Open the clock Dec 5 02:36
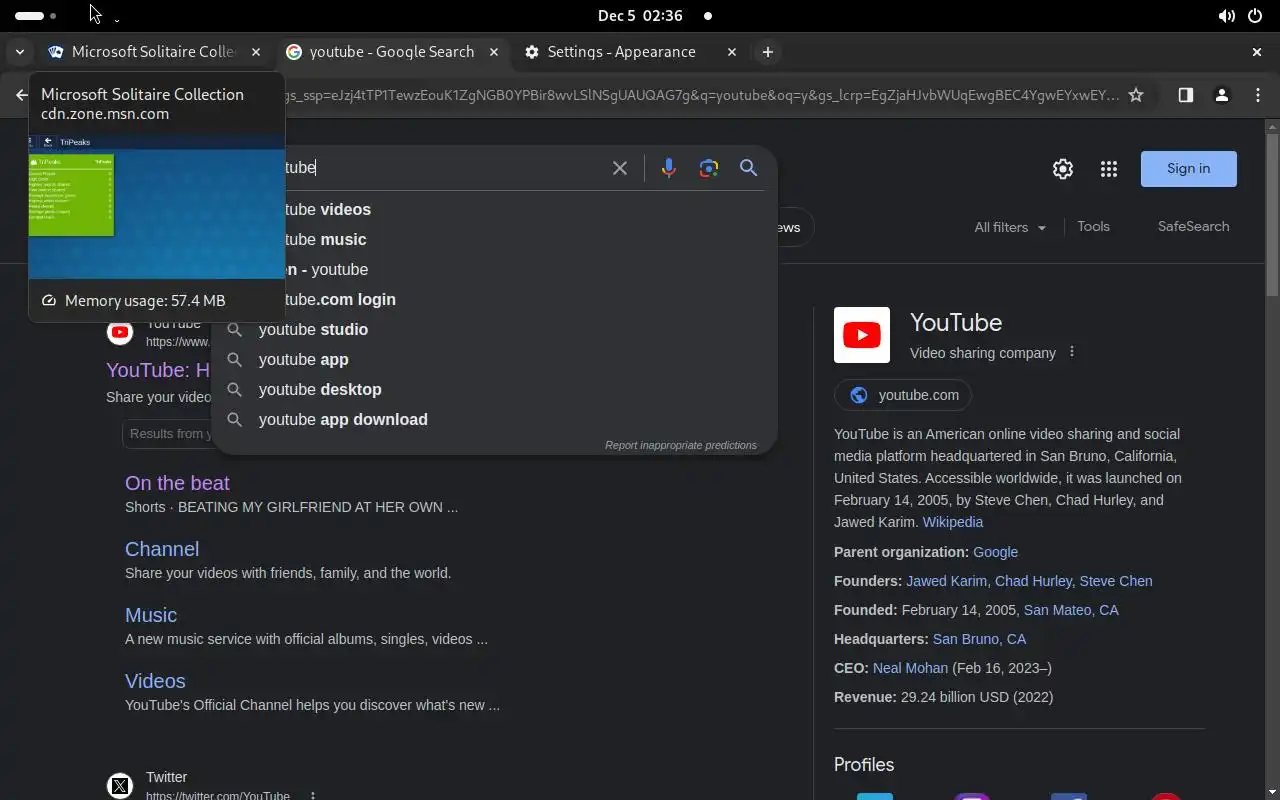1280x800 pixels. [640, 16]
